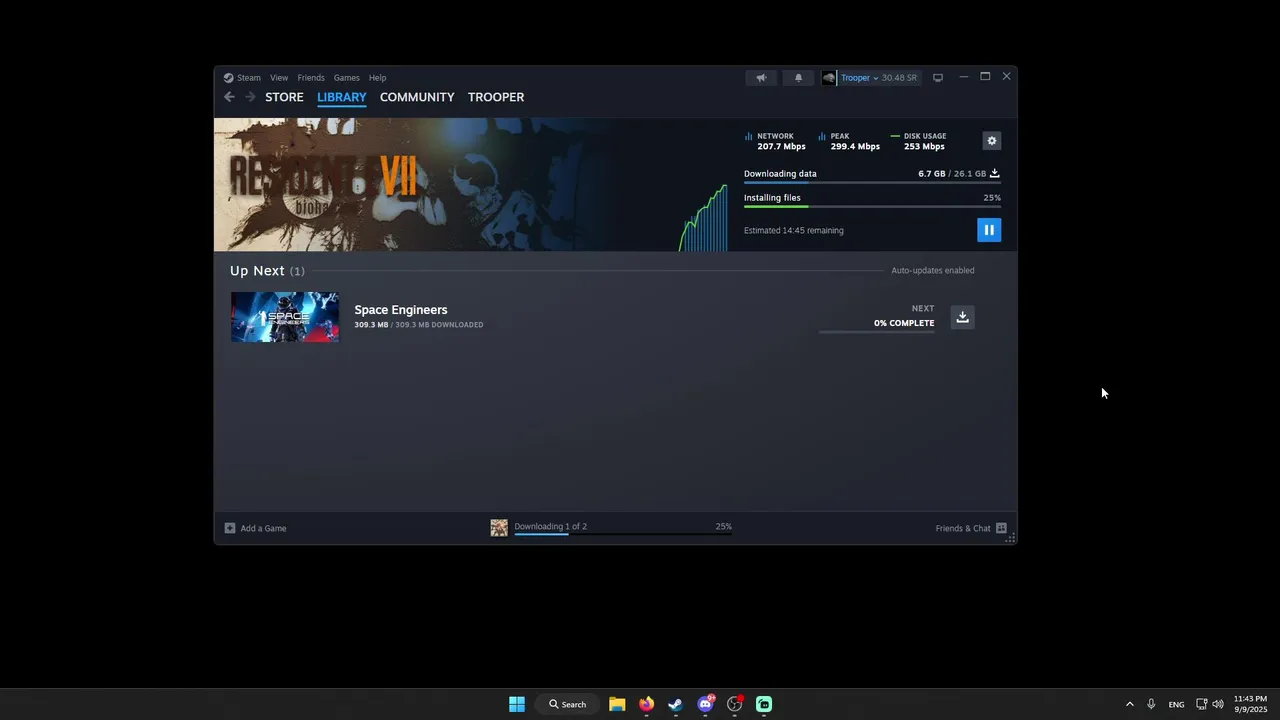Click the circular red-badged taskbar app icon

tap(735, 704)
